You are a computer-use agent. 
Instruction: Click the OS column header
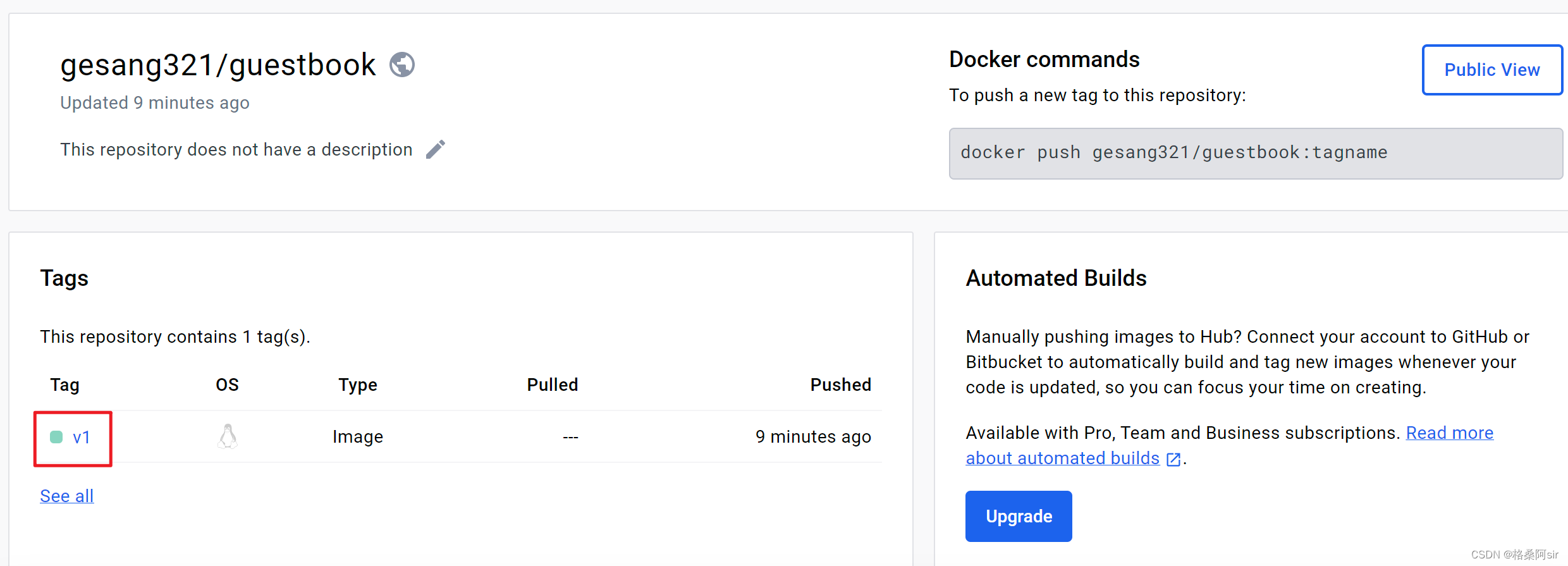coord(227,385)
